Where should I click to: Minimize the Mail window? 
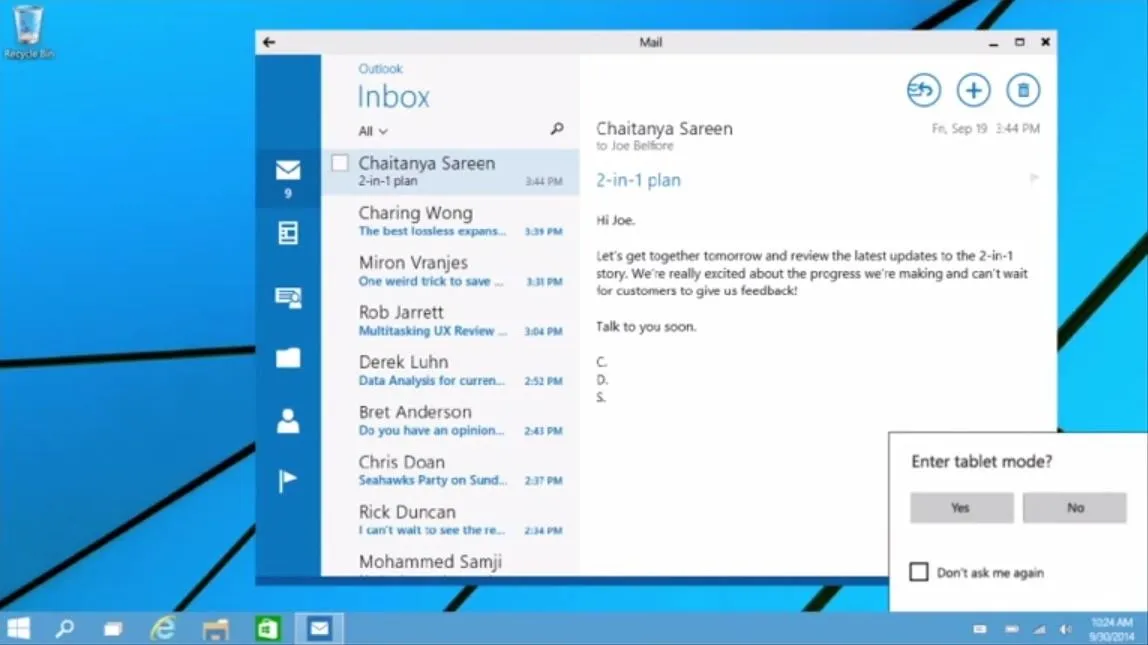(993, 43)
